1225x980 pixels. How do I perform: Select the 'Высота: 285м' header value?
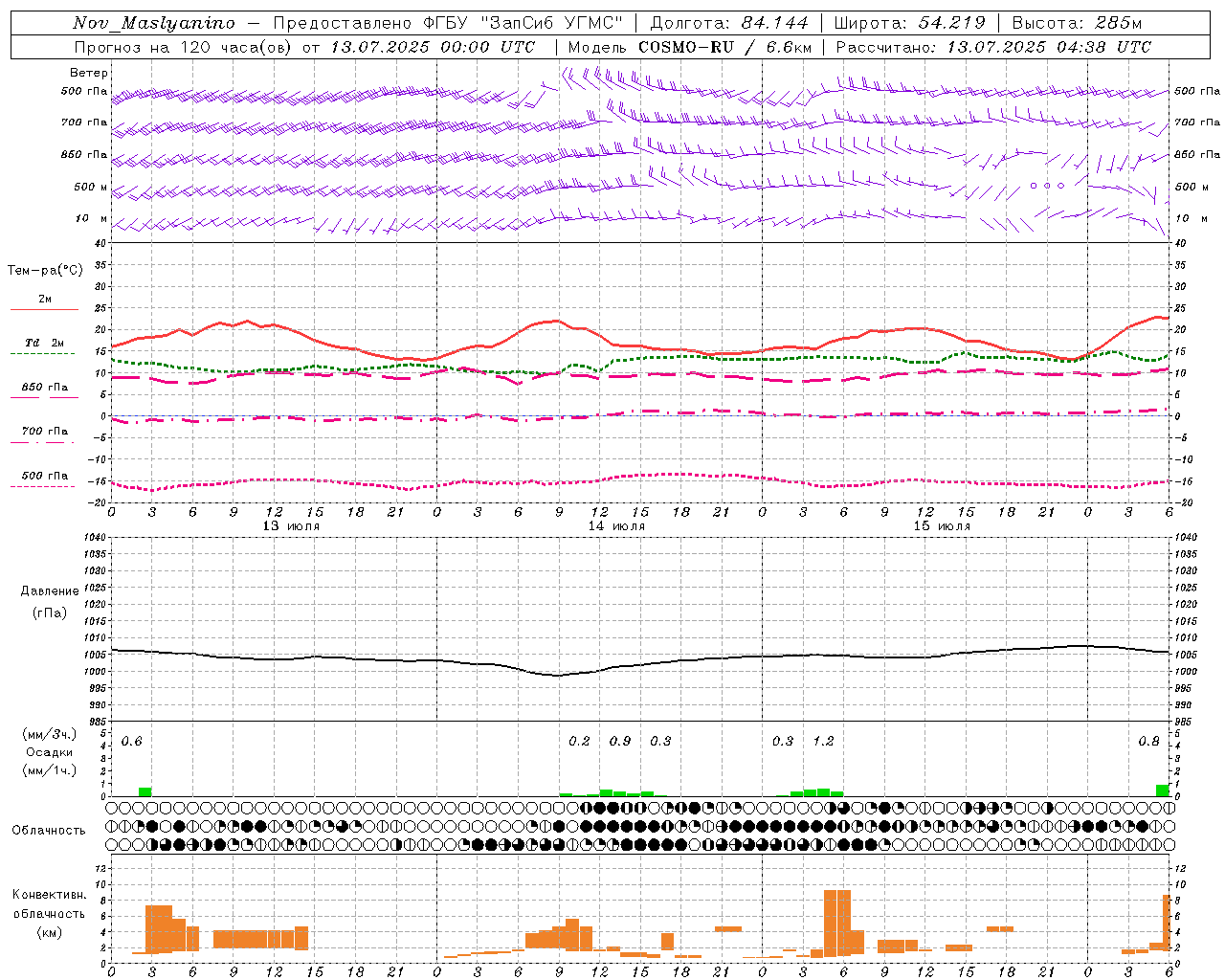[x=1077, y=23]
